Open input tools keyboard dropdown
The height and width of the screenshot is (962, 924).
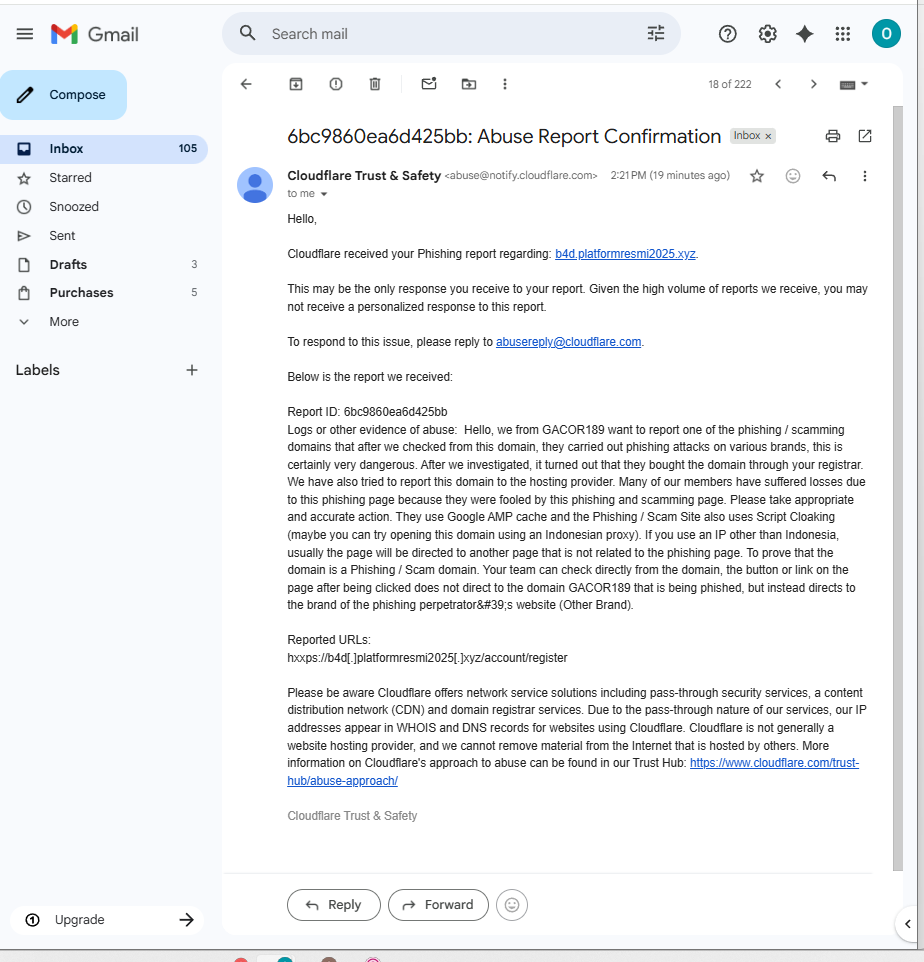[853, 84]
